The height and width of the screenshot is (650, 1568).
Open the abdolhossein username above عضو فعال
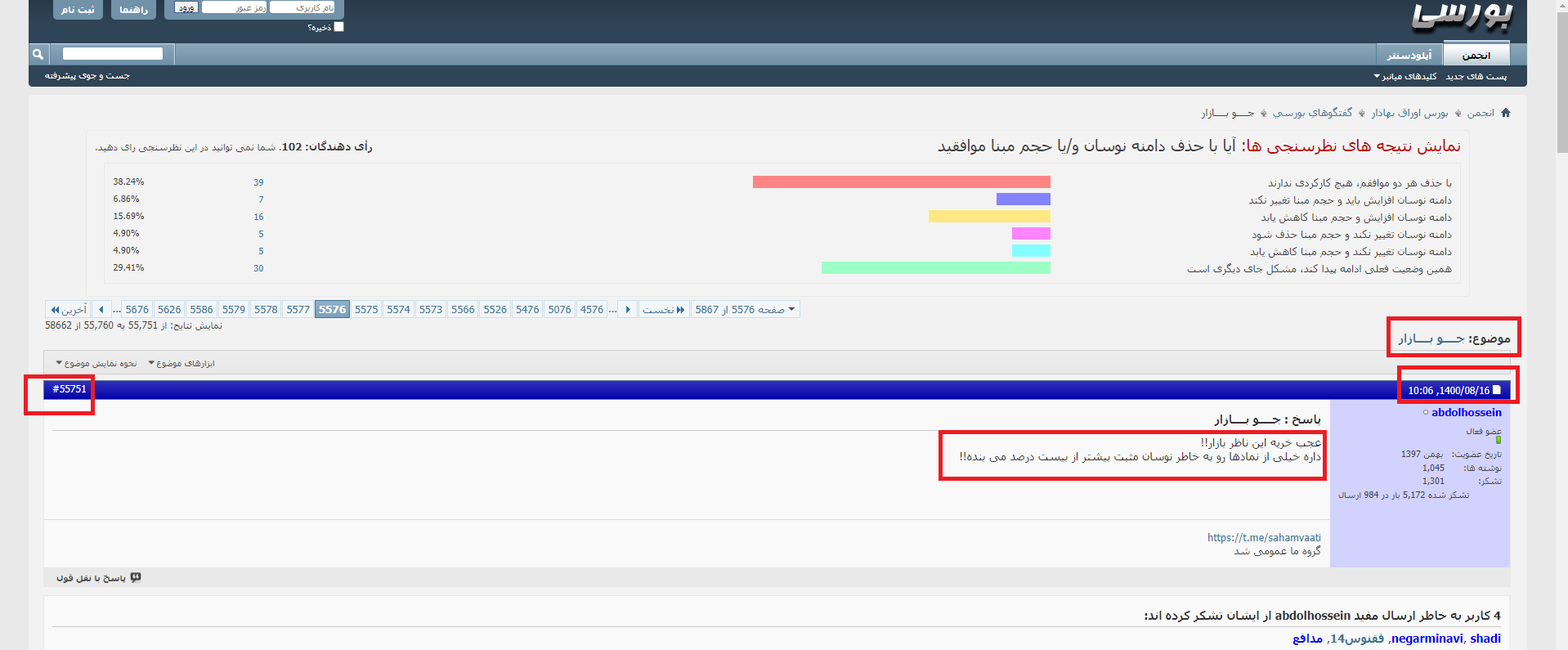(1467, 413)
